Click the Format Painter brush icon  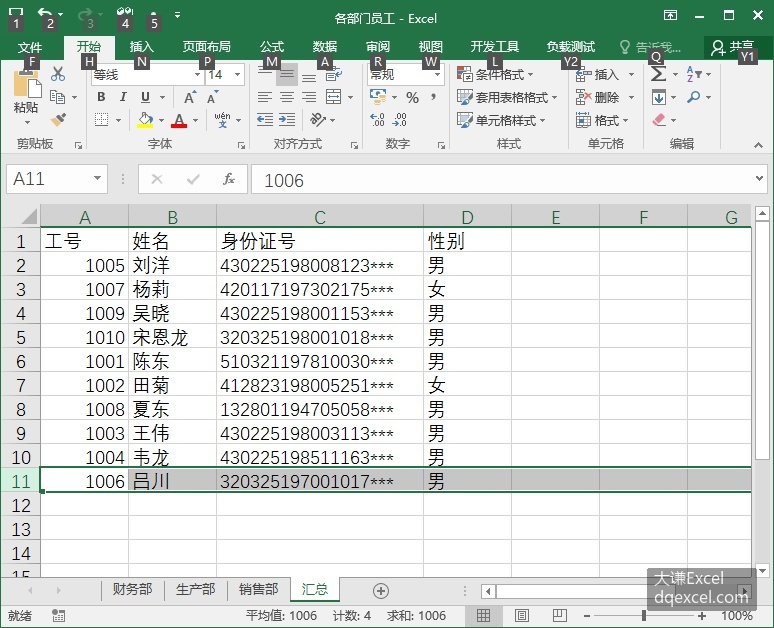[x=58, y=119]
